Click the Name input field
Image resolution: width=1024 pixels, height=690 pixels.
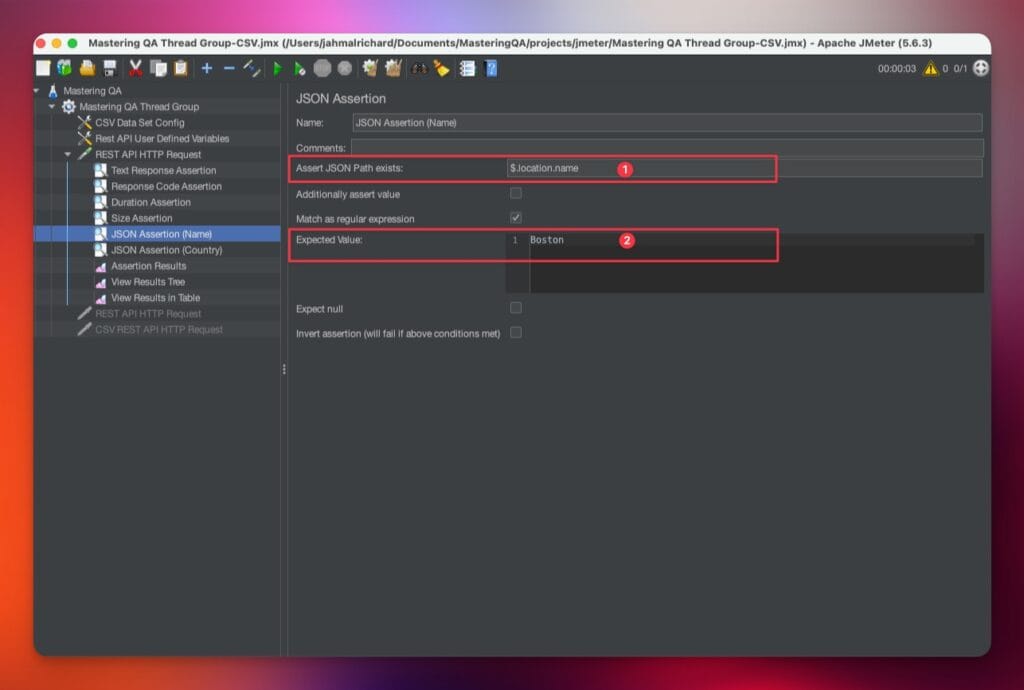tap(667, 123)
